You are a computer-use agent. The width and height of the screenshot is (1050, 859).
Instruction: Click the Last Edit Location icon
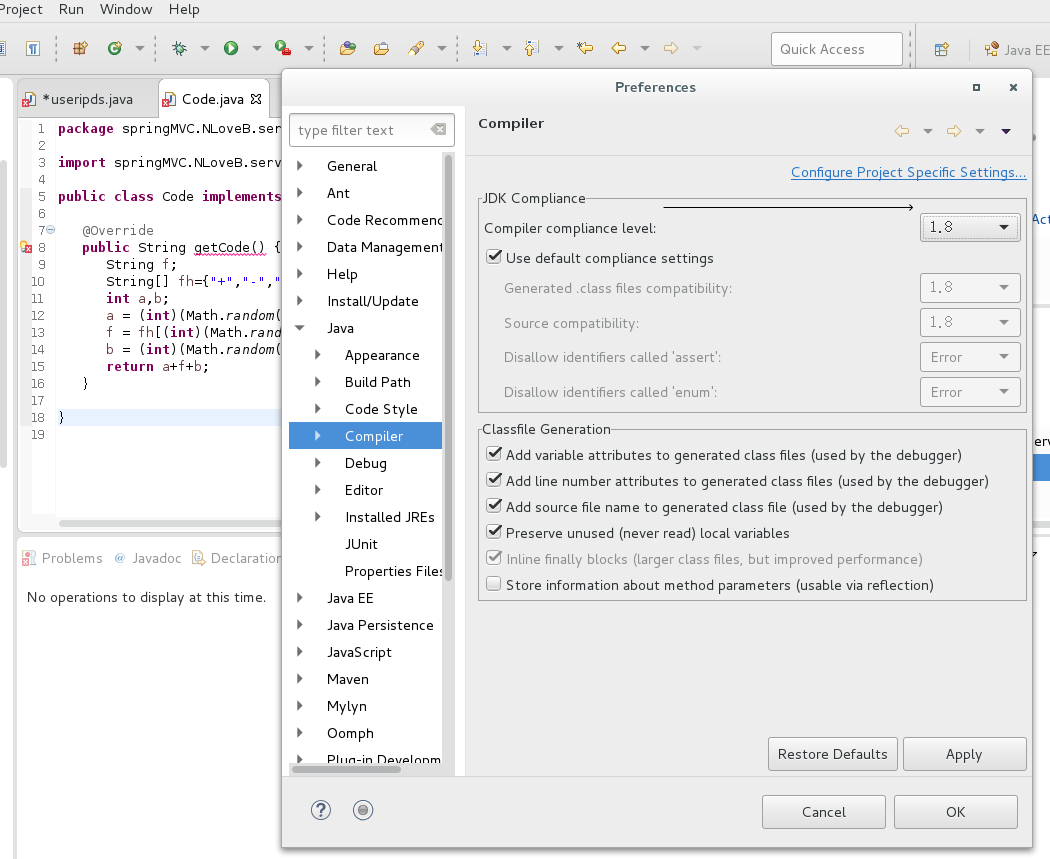[585, 48]
